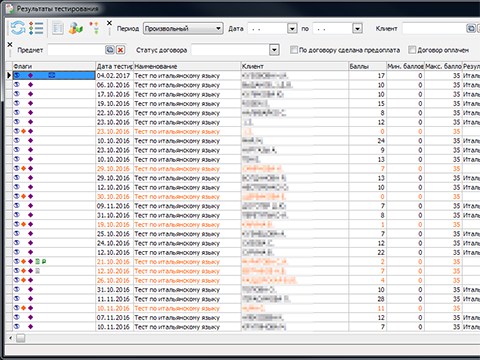Click the horizontal scrollbar thumb
This screenshot has height=360, width=480.
pos(21,338)
